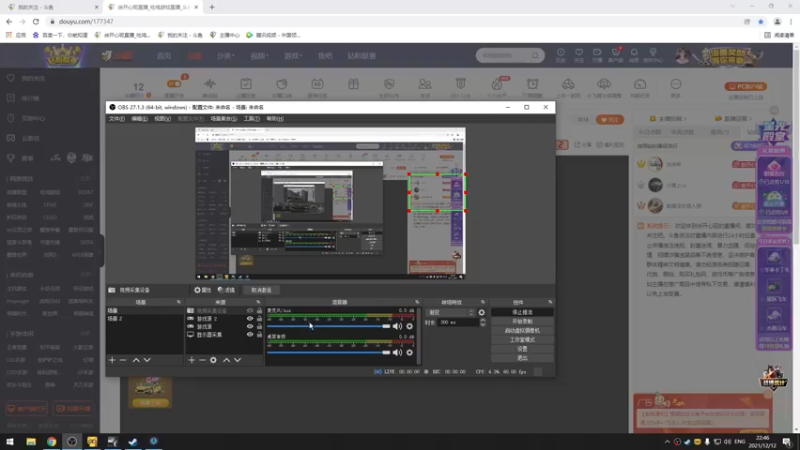Open Douyu messages bell icon
The image size is (800, 450).
tap(634, 53)
